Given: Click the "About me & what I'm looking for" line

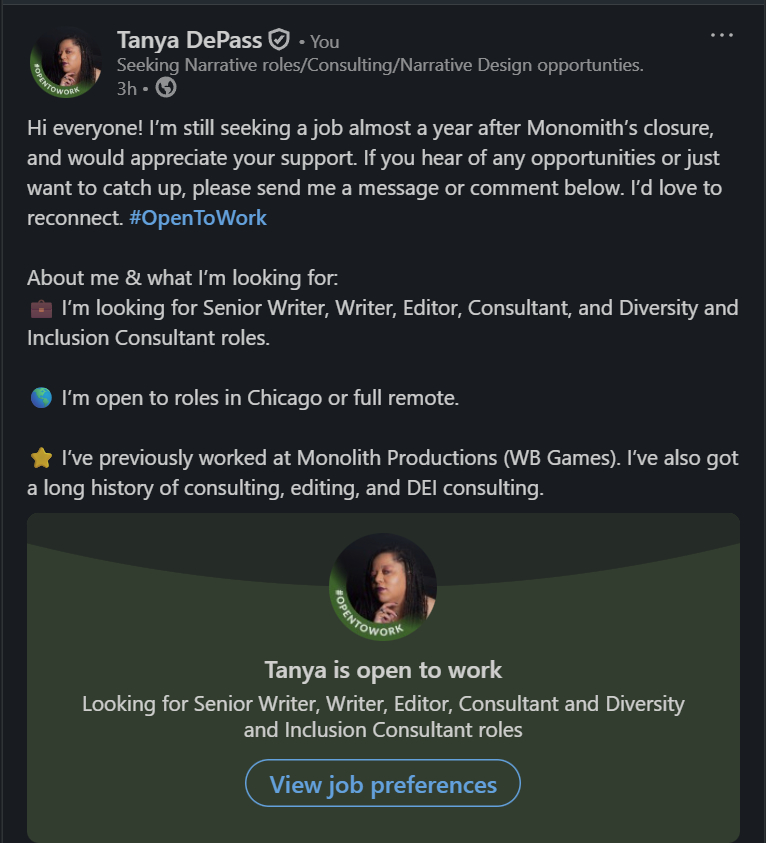Looking at the screenshot, I should [x=183, y=278].
